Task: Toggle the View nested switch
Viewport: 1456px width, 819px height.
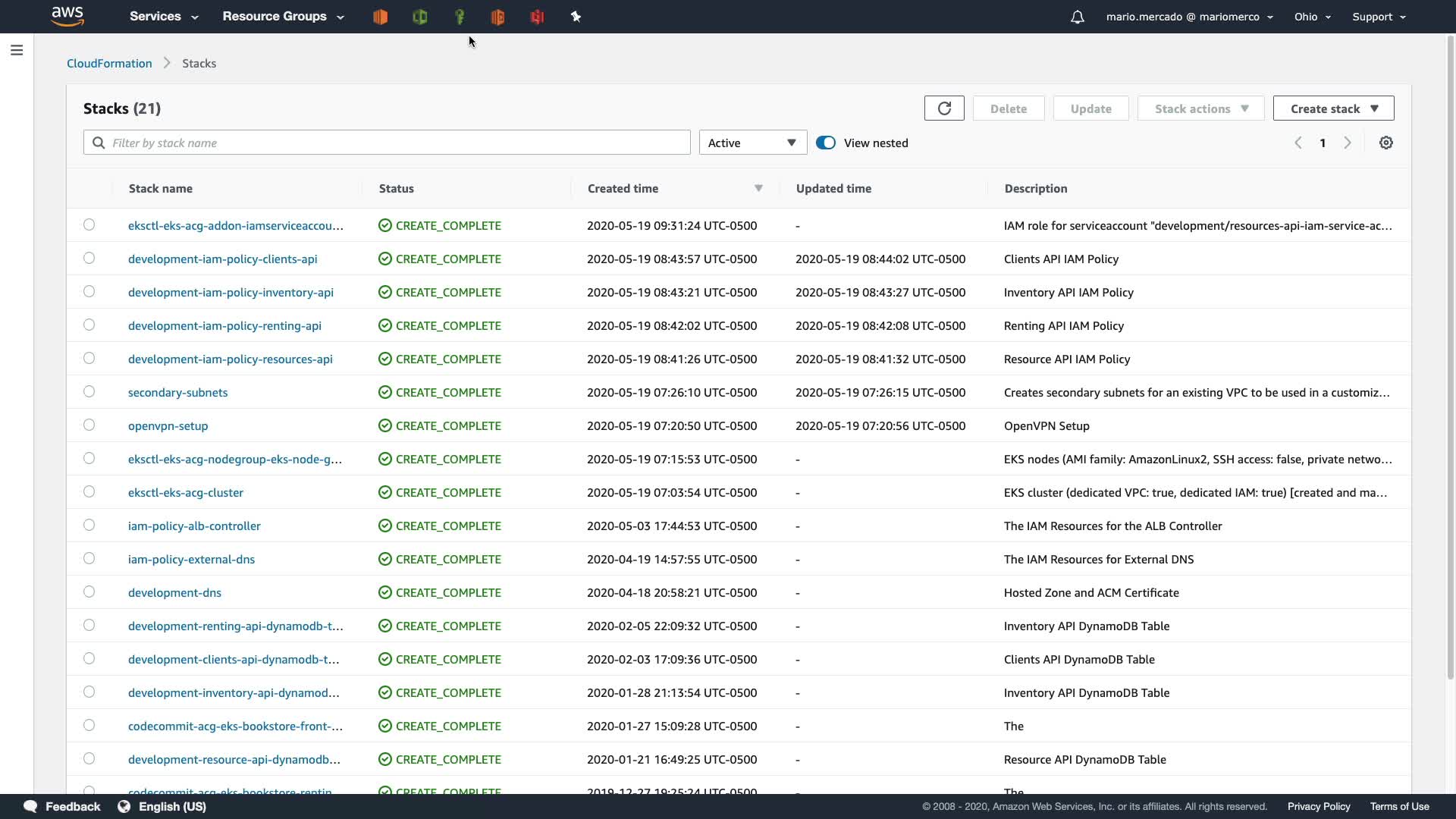Action: point(826,143)
